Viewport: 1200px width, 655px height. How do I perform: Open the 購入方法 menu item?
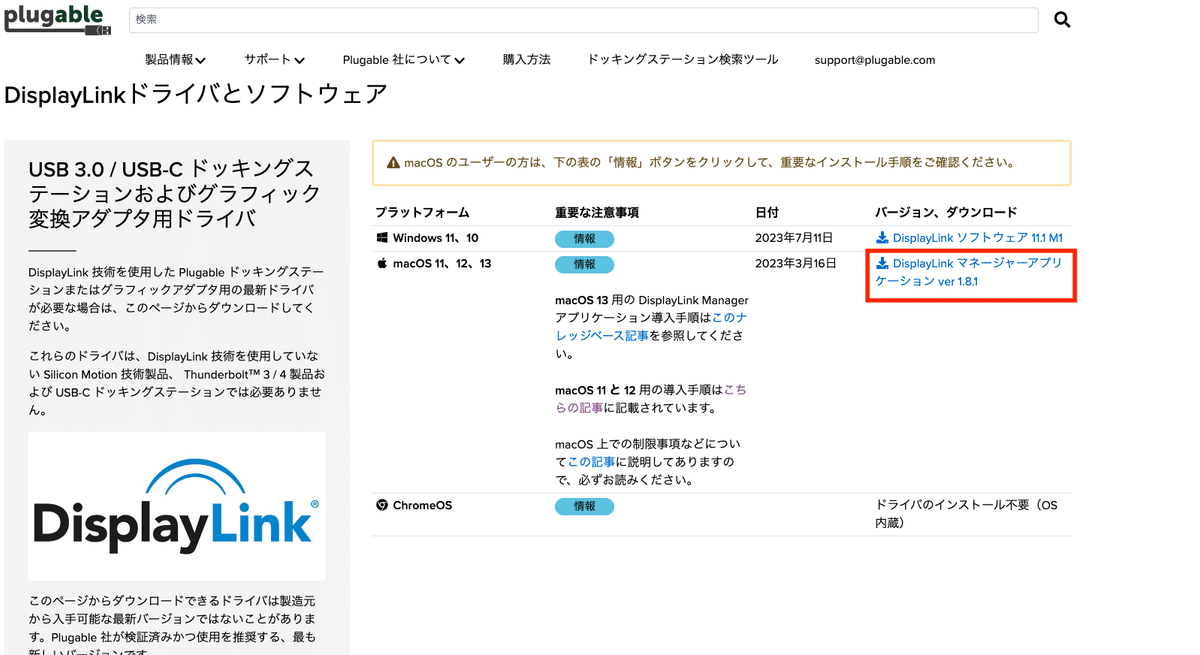tap(526, 60)
